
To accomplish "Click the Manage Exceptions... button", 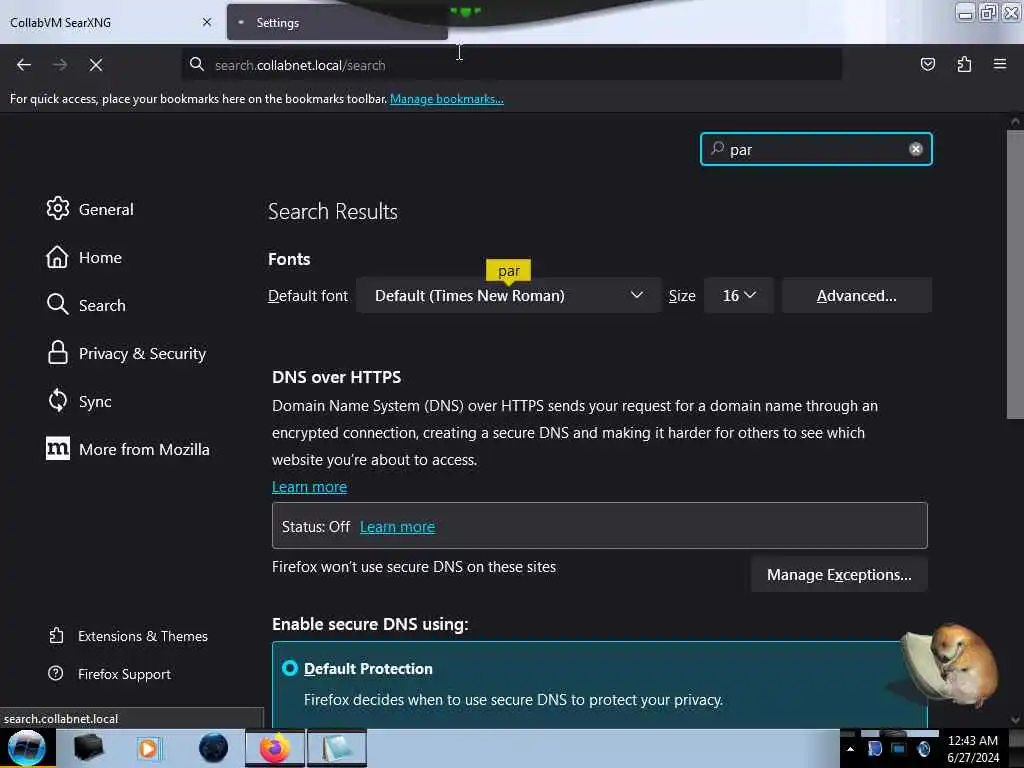I will [x=839, y=575].
